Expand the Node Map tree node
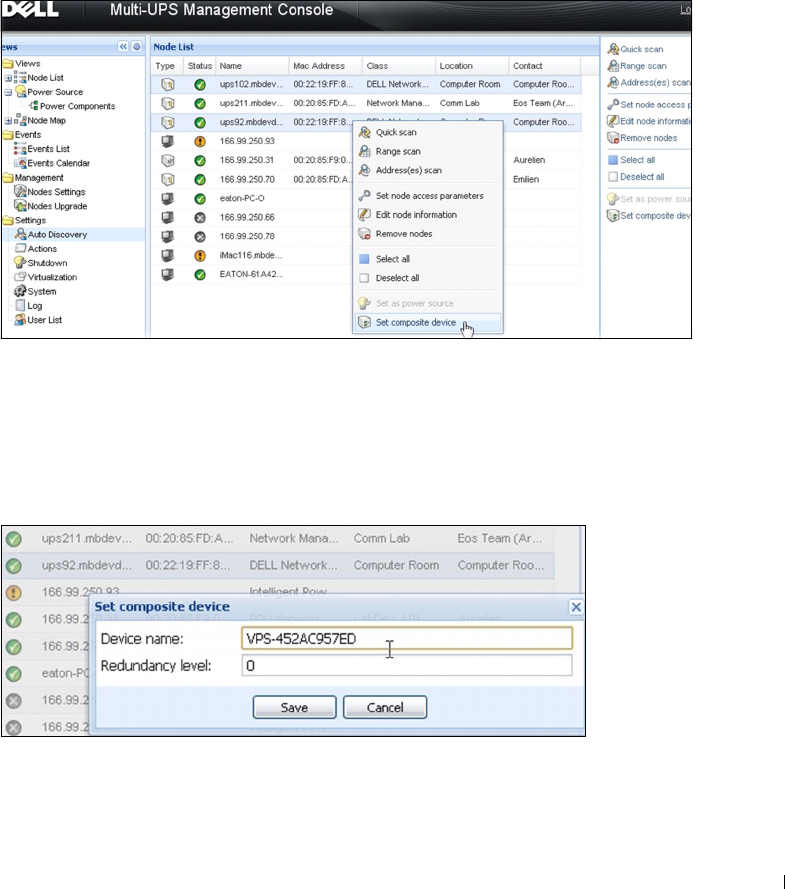This screenshot has height=889, width=785. tap(9, 121)
